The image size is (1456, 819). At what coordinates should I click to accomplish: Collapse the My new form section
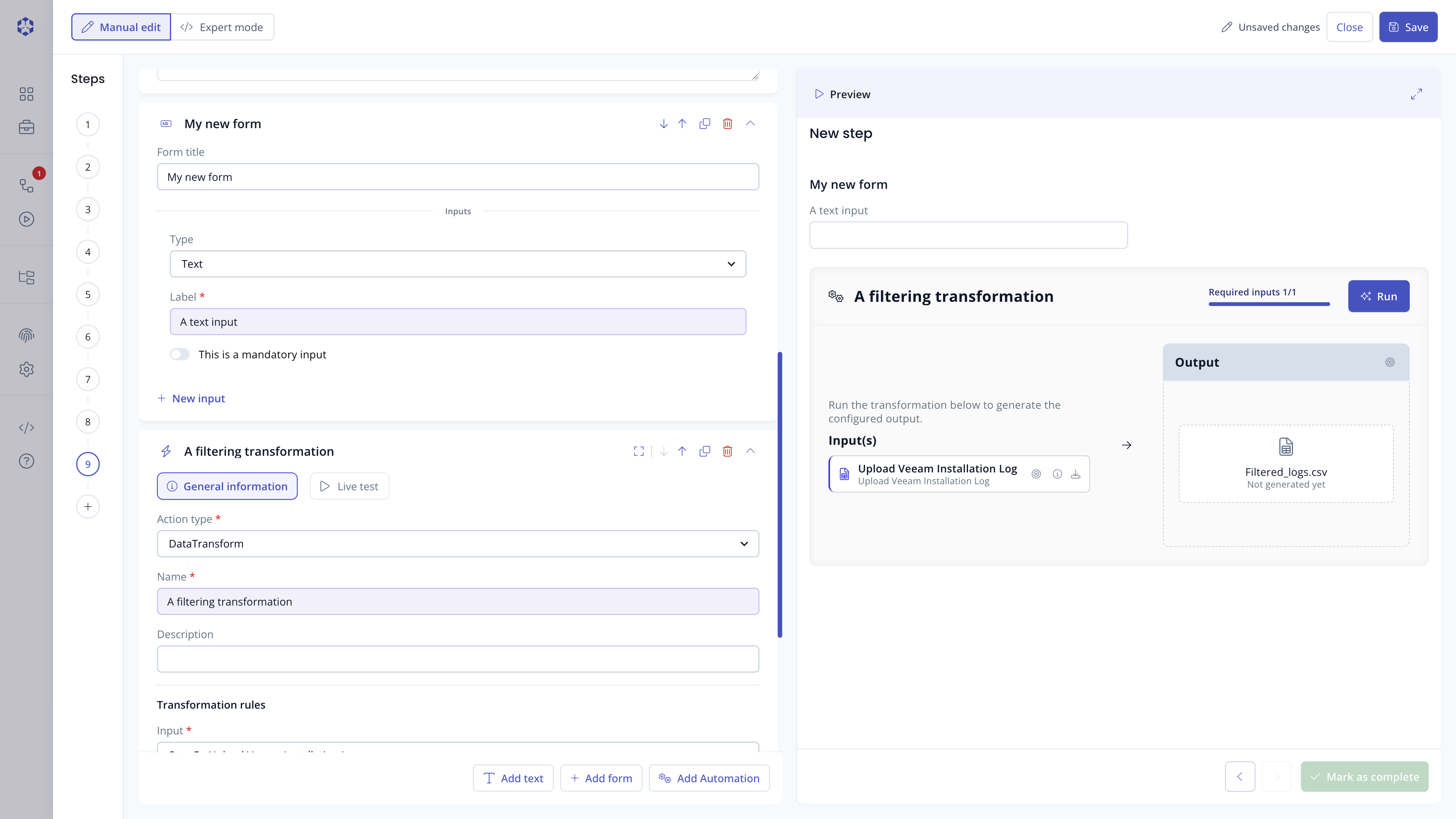point(750,124)
